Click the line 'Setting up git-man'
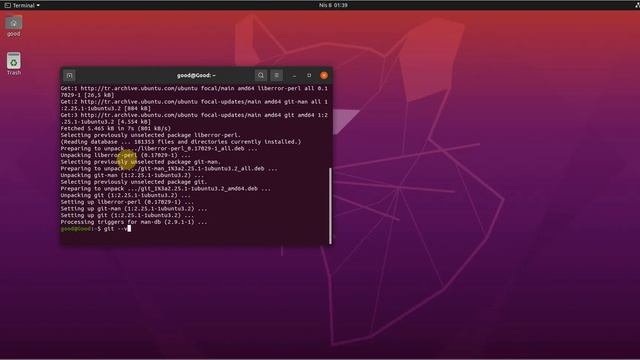Screen dimensions: 640x360 pos(134,209)
